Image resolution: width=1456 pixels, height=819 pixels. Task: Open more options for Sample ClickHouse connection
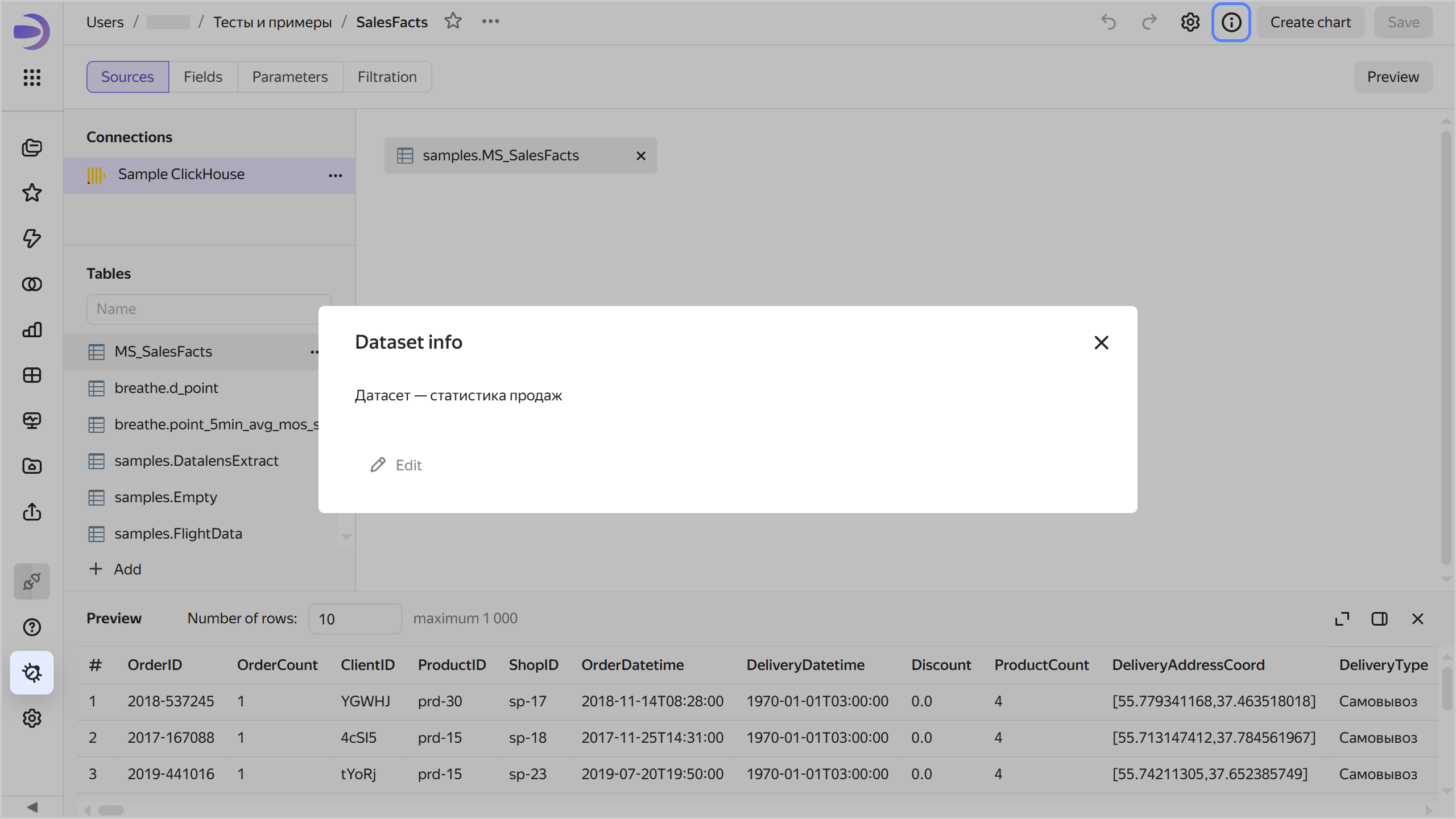(x=336, y=175)
